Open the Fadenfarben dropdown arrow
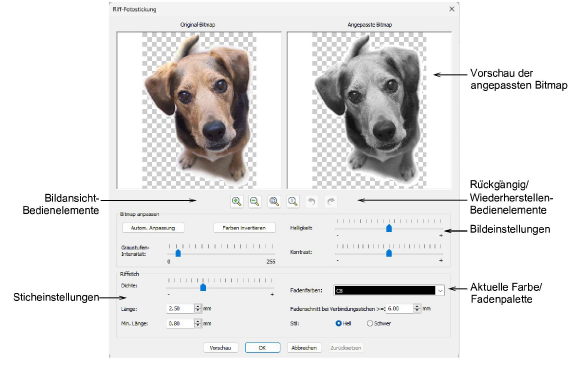Viewport: 576px width, 371px height. point(440,291)
